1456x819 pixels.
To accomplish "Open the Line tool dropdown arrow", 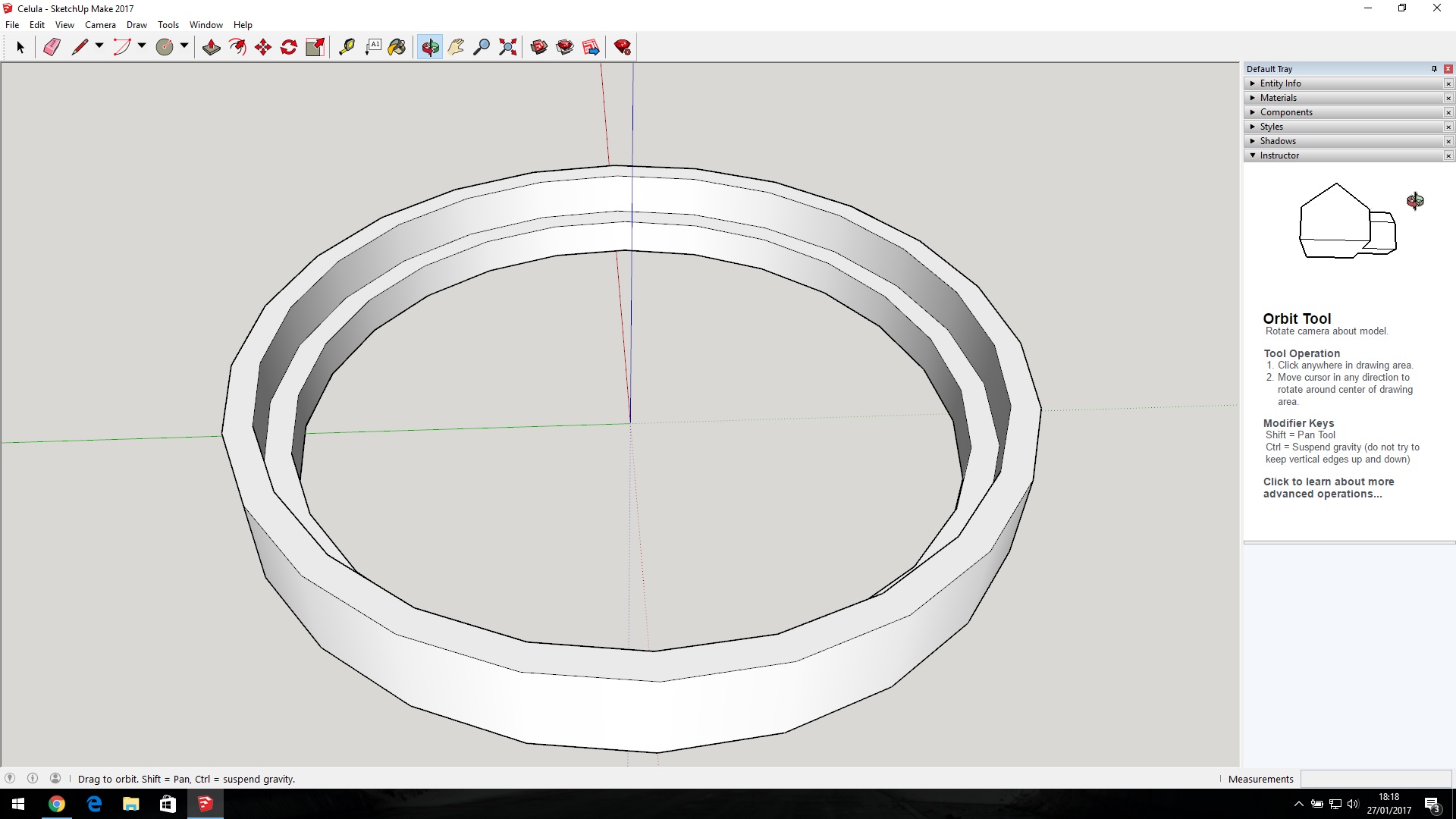I will (x=99, y=46).
